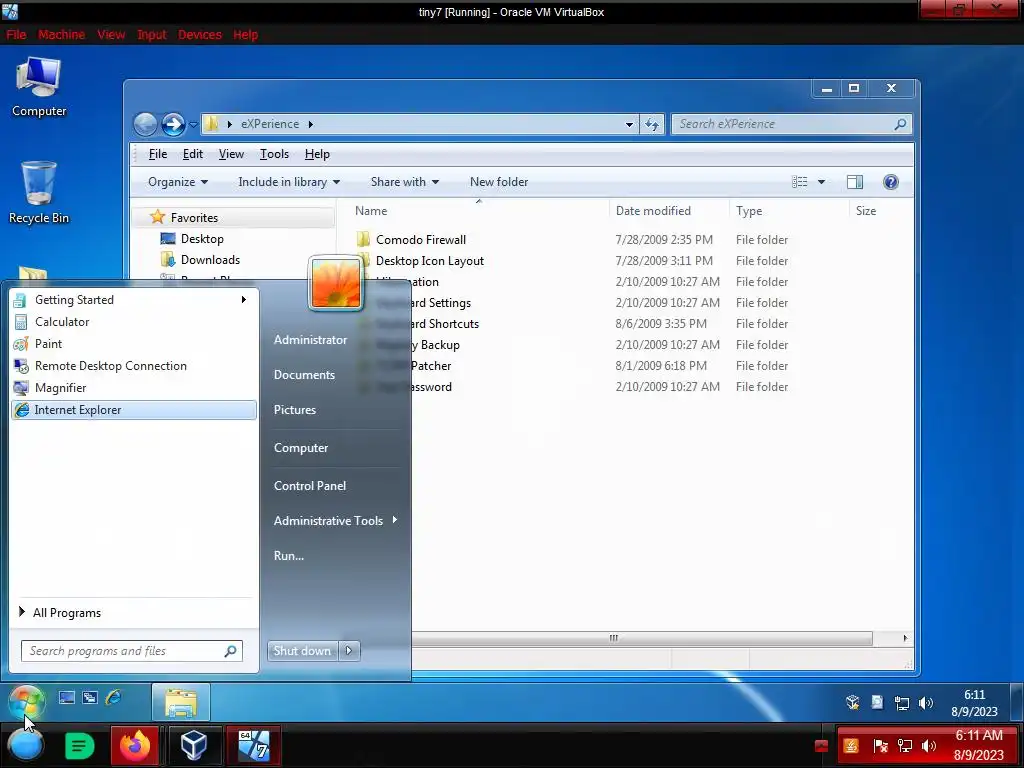Toggle the preview pane button
This screenshot has width=1024, height=768.
(855, 182)
